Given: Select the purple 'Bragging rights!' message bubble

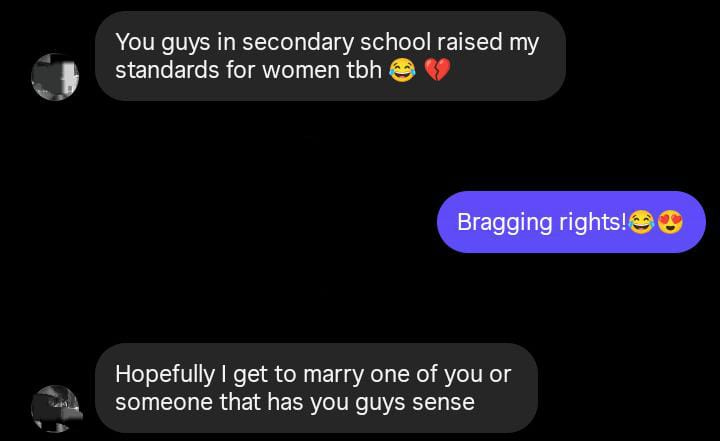Looking at the screenshot, I should click(571, 222).
